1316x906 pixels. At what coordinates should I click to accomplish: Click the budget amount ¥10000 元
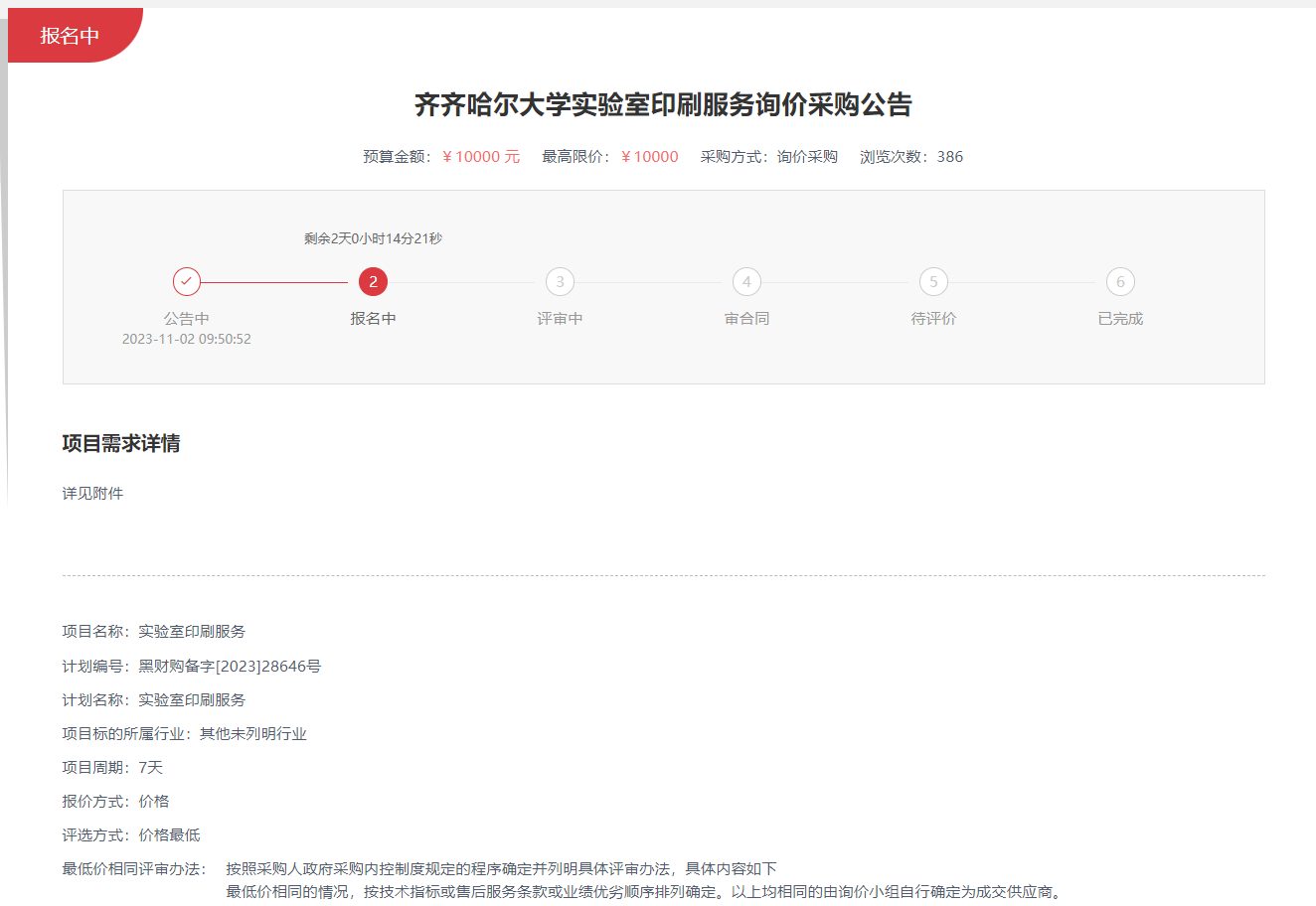481,157
